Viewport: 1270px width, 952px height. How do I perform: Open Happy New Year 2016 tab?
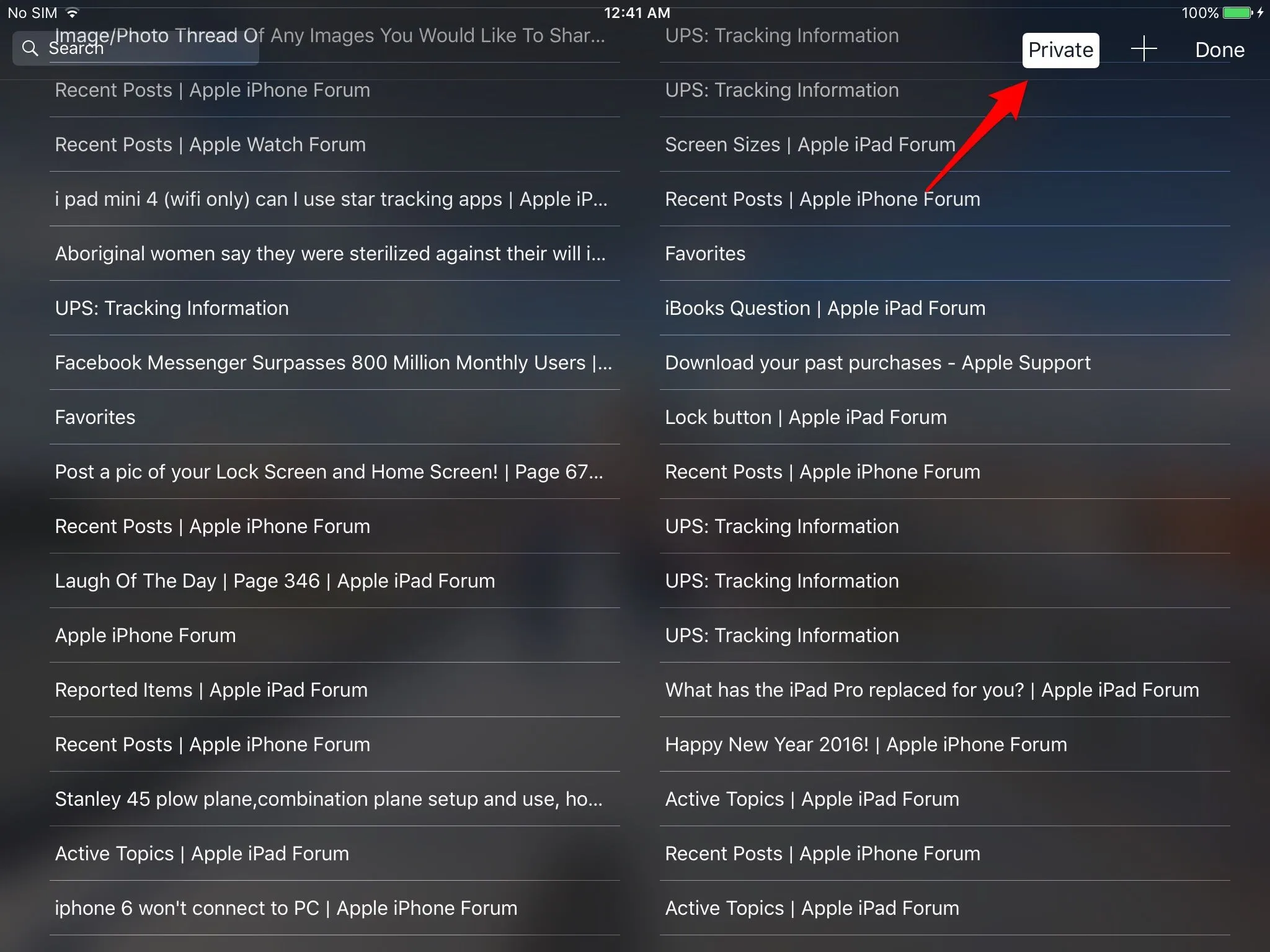pos(866,744)
